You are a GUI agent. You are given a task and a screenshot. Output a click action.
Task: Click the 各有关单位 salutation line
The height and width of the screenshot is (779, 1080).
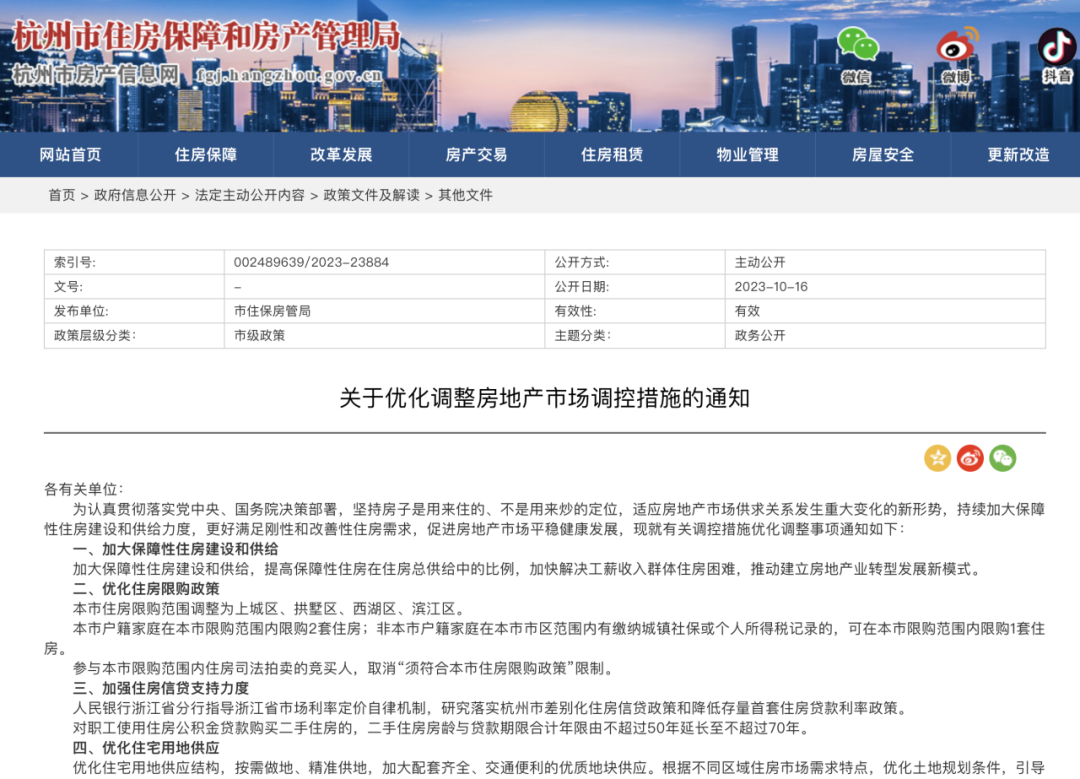(x=83, y=490)
